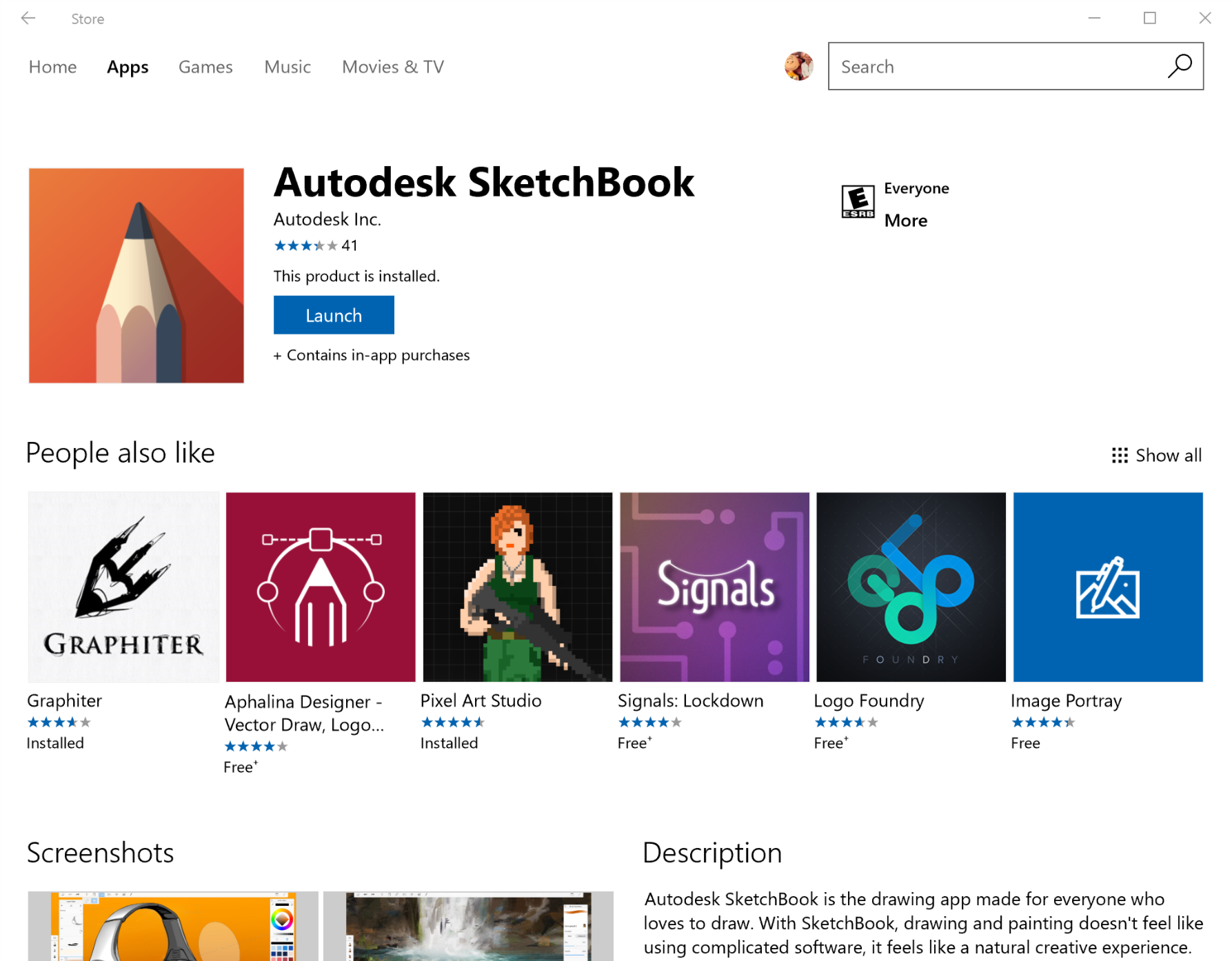Click the Description heading
Image resolution: width=1232 pixels, height=961 pixels.
coord(712,853)
